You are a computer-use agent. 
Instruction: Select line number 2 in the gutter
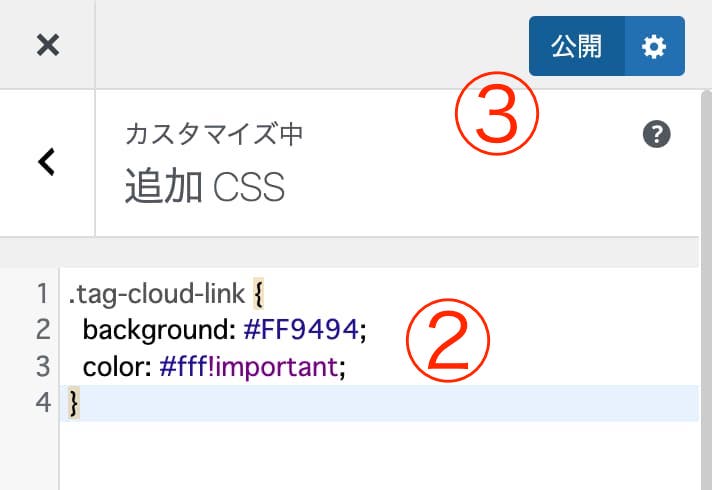43,330
